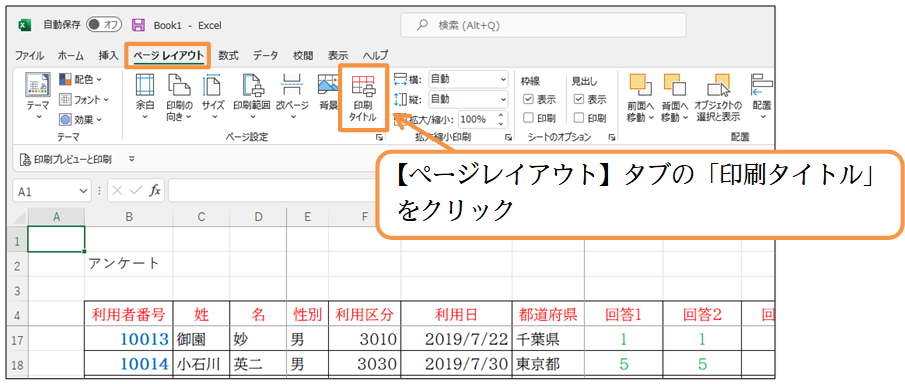Click the cell with 東京都
The height and width of the screenshot is (384, 905).
pos(548,364)
